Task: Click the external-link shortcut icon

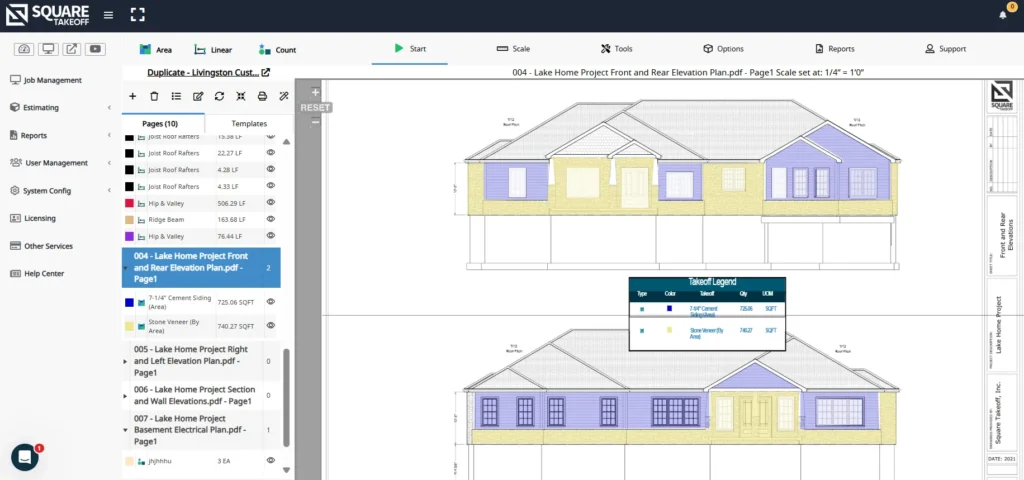Action: coord(72,49)
